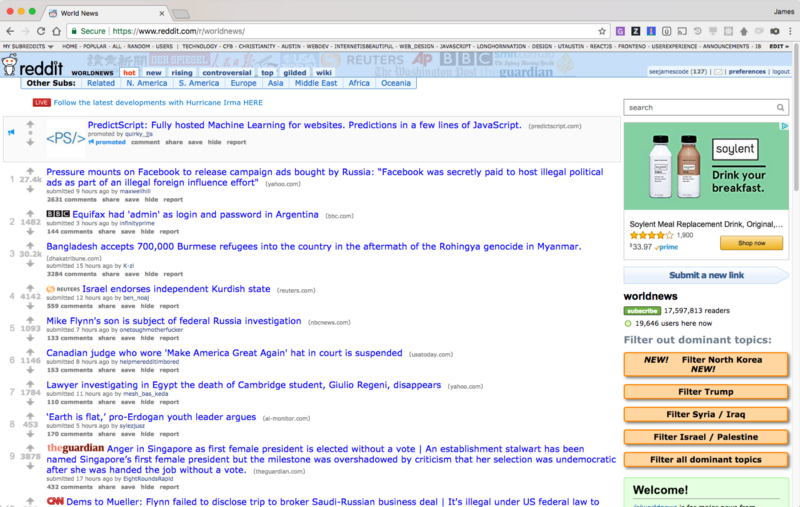
Task: Click the Filter Trump button
Action: tap(706, 392)
